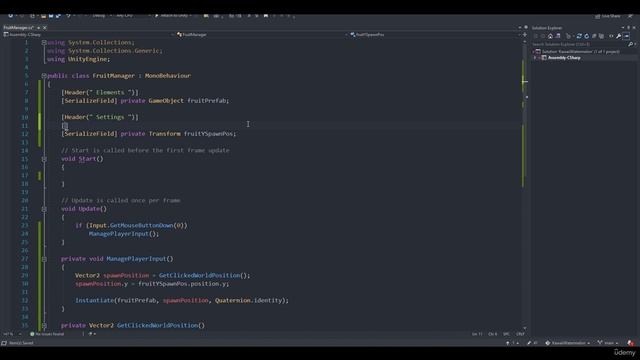The image size is (640, 360).
Task: Click the editor scroll down arrow
Action: 525,328
